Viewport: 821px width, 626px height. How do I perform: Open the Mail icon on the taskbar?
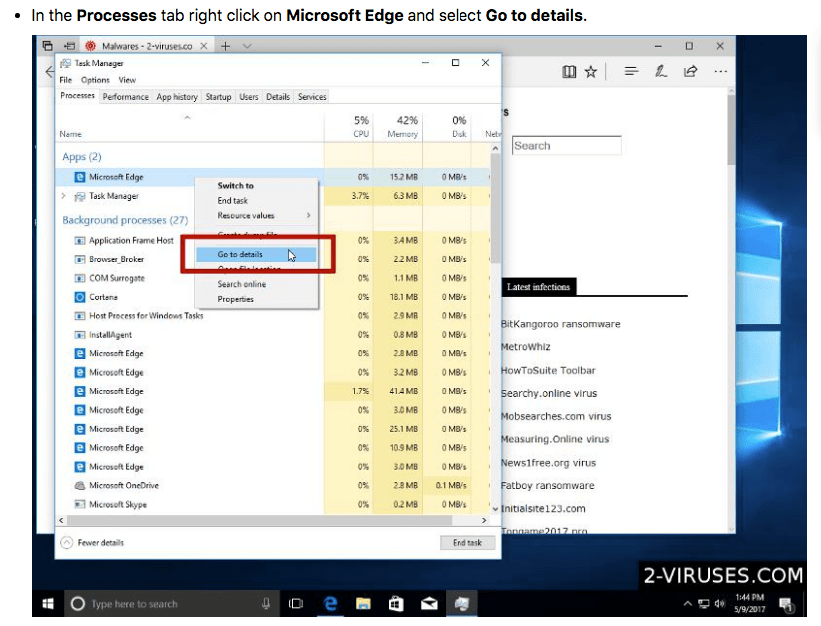(x=429, y=604)
